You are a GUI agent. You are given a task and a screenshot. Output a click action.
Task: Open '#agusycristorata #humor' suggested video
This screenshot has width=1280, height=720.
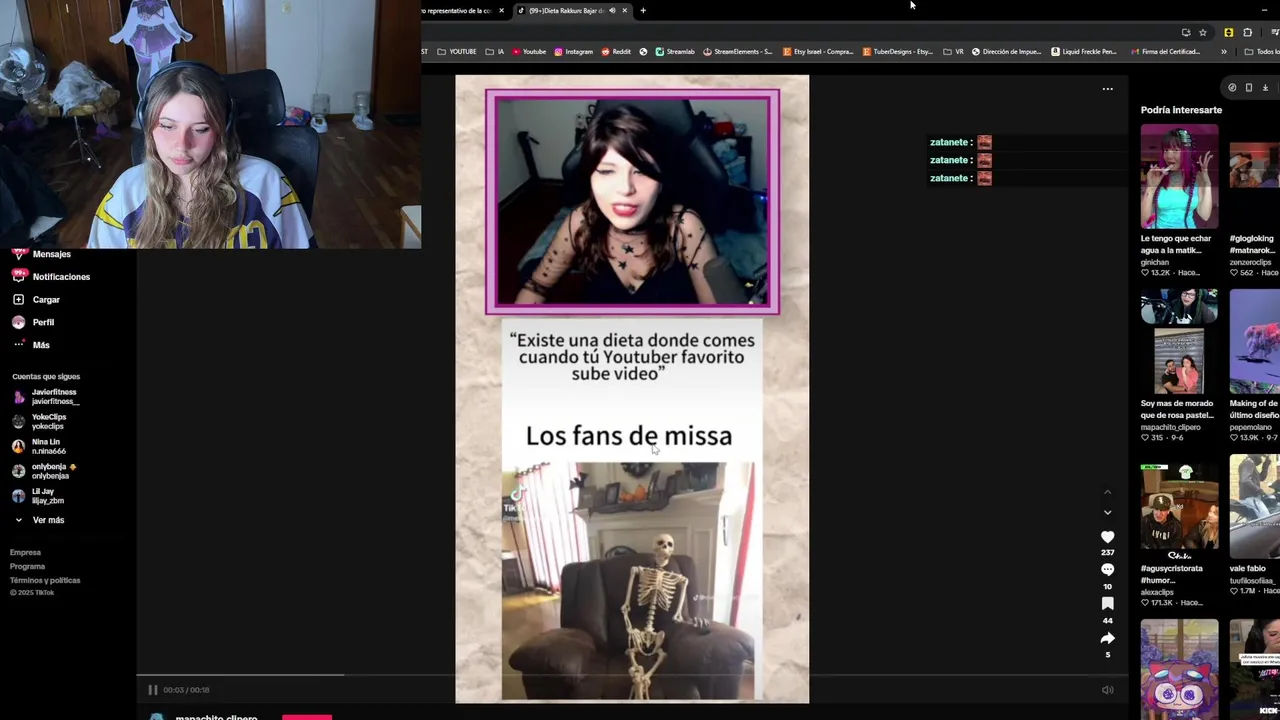1179,507
